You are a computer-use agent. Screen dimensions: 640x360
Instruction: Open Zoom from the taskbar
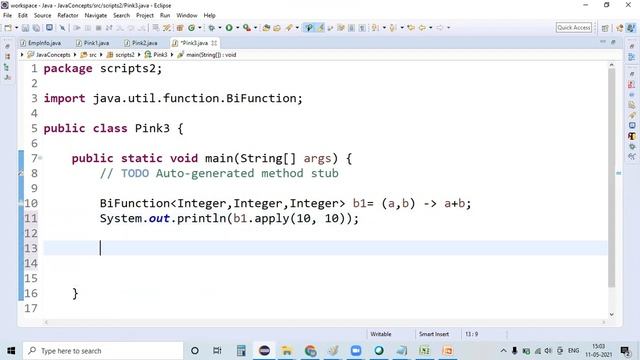(x=356, y=351)
